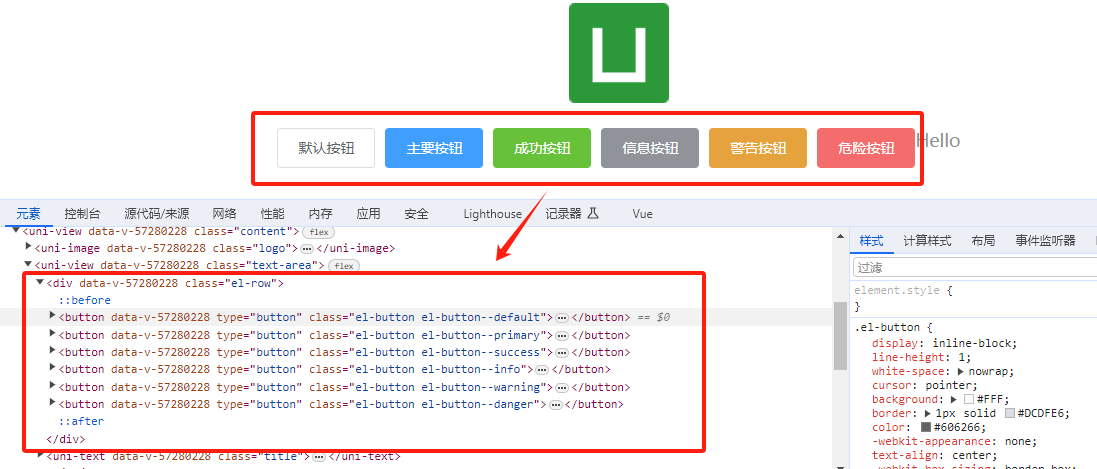
Task: Click the #FFF background color swatch
Action: coord(968,399)
